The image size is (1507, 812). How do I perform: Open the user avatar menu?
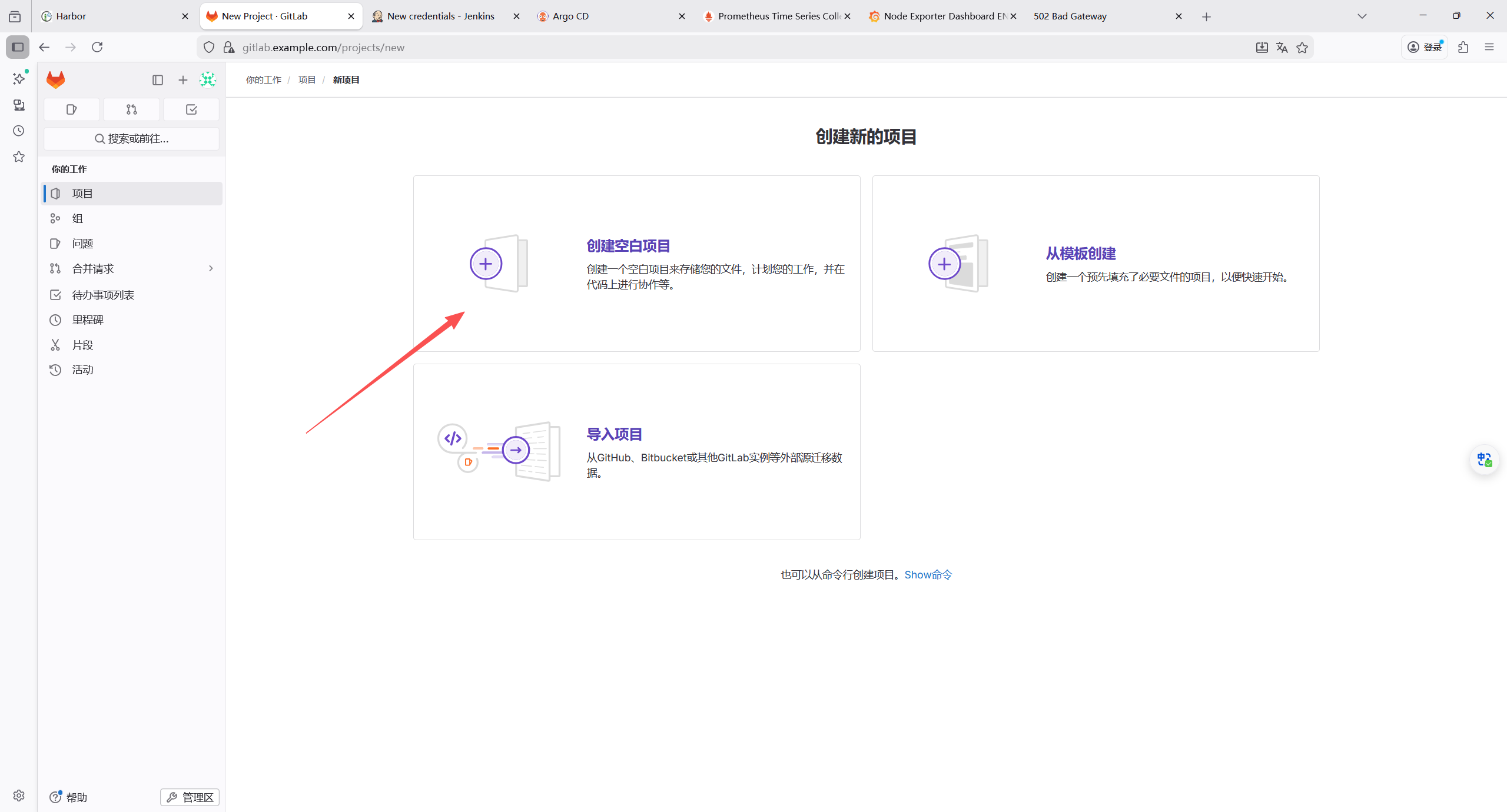coord(208,79)
